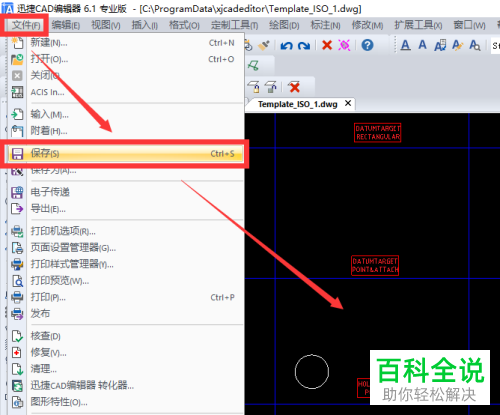The width and height of the screenshot is (500, 415).
Task: Choose 附着(H) Attach entry
Action: 126,131
